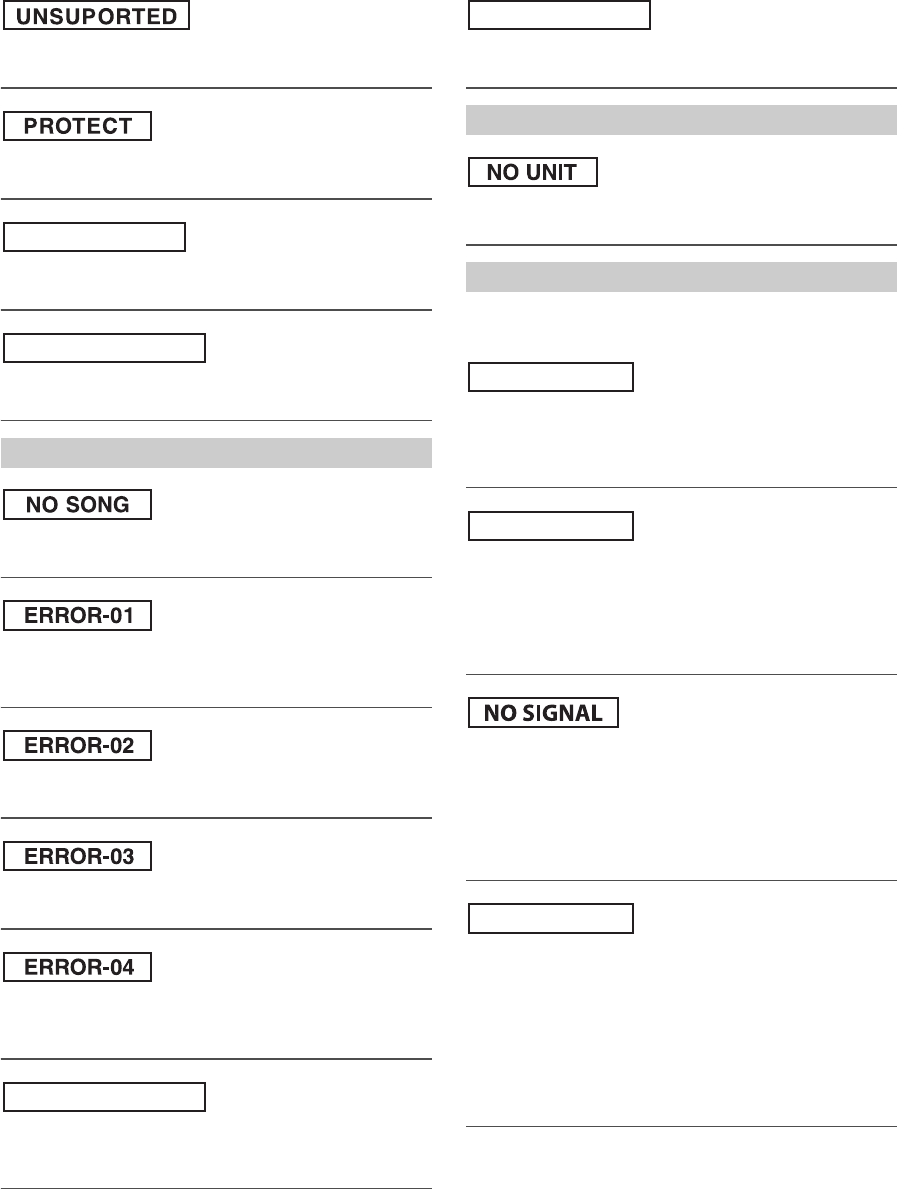897x1190 pixels.
Task: Select the gray header bar beneath NO UNIT
Action: coord(681,277)
